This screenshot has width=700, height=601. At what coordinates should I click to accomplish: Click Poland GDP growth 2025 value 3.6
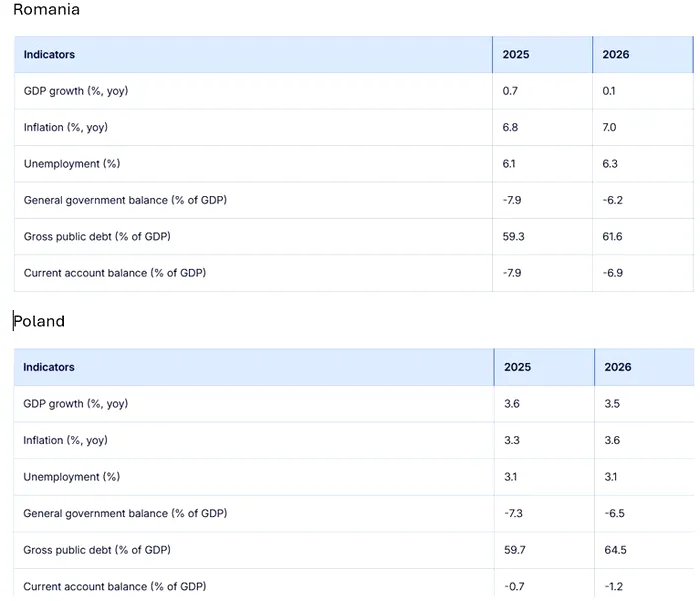[x=512, y=404]
